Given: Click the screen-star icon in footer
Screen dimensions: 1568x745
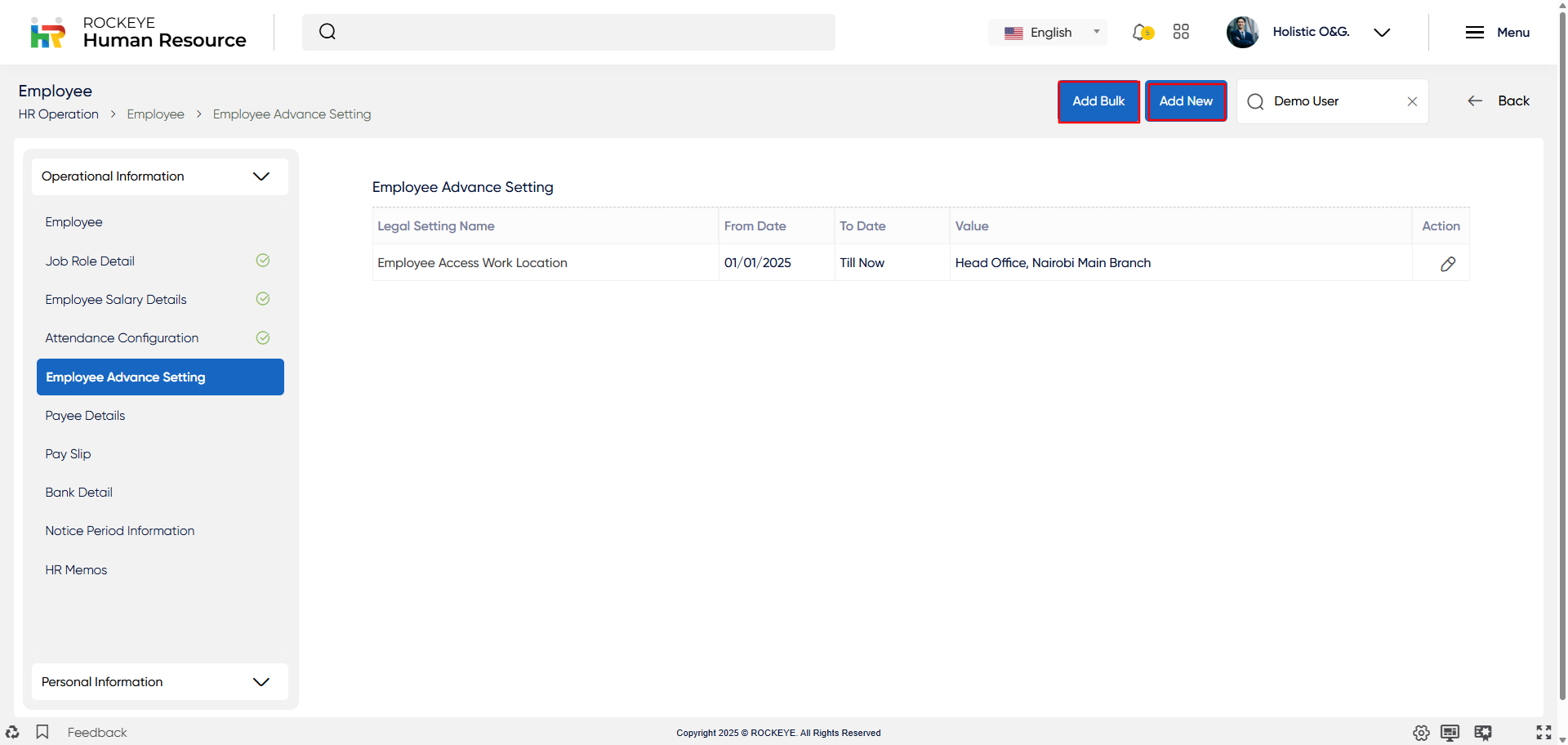Looking at the screenshot, I should 1483,733.
